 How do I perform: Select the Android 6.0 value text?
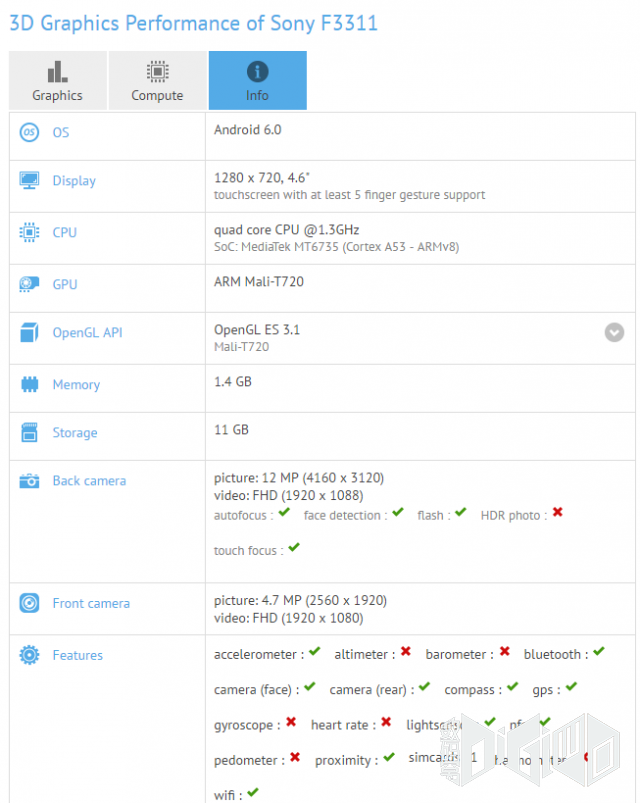248,130
